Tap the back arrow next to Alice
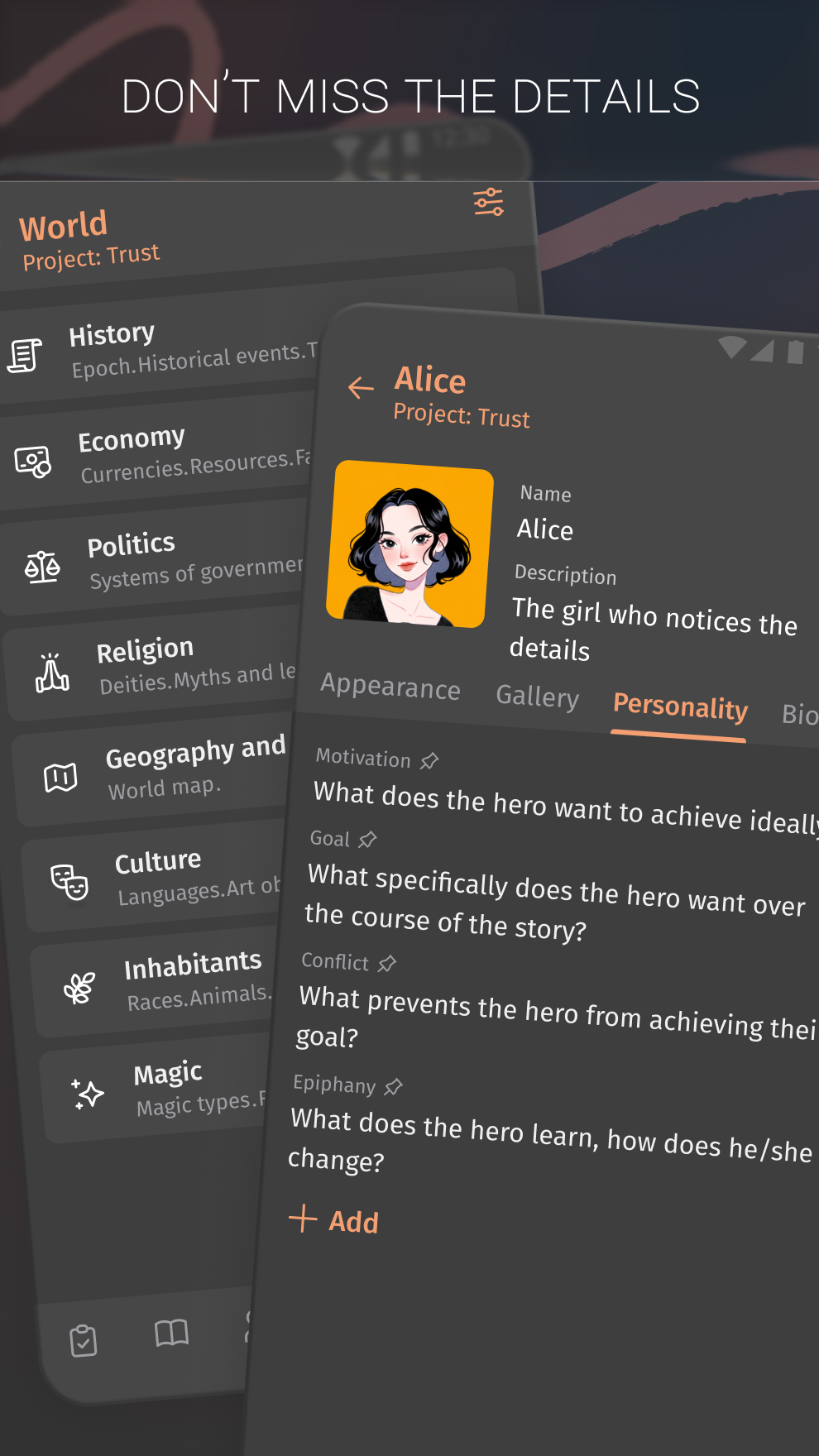The height and width of the screenshot is (1456, 819). pyautogui.click(x=361, y=387)
